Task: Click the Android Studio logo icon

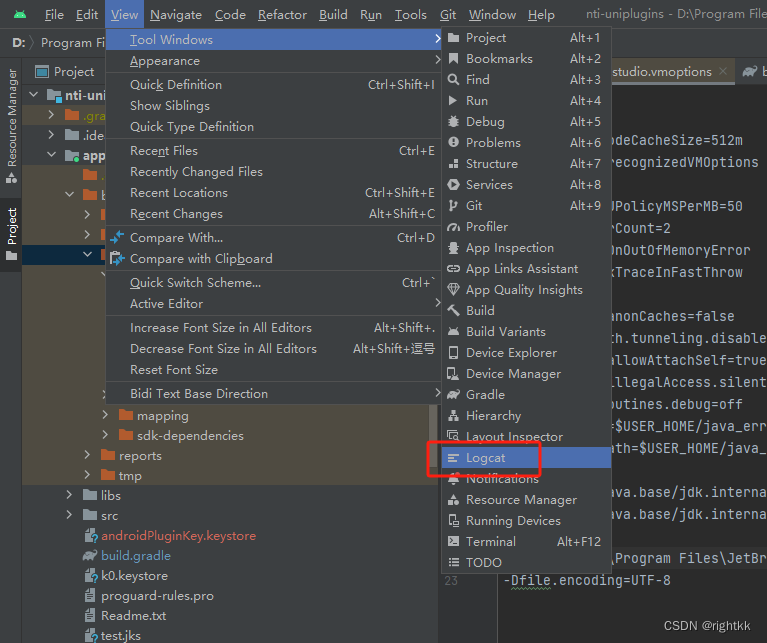Action: (20, 15)
